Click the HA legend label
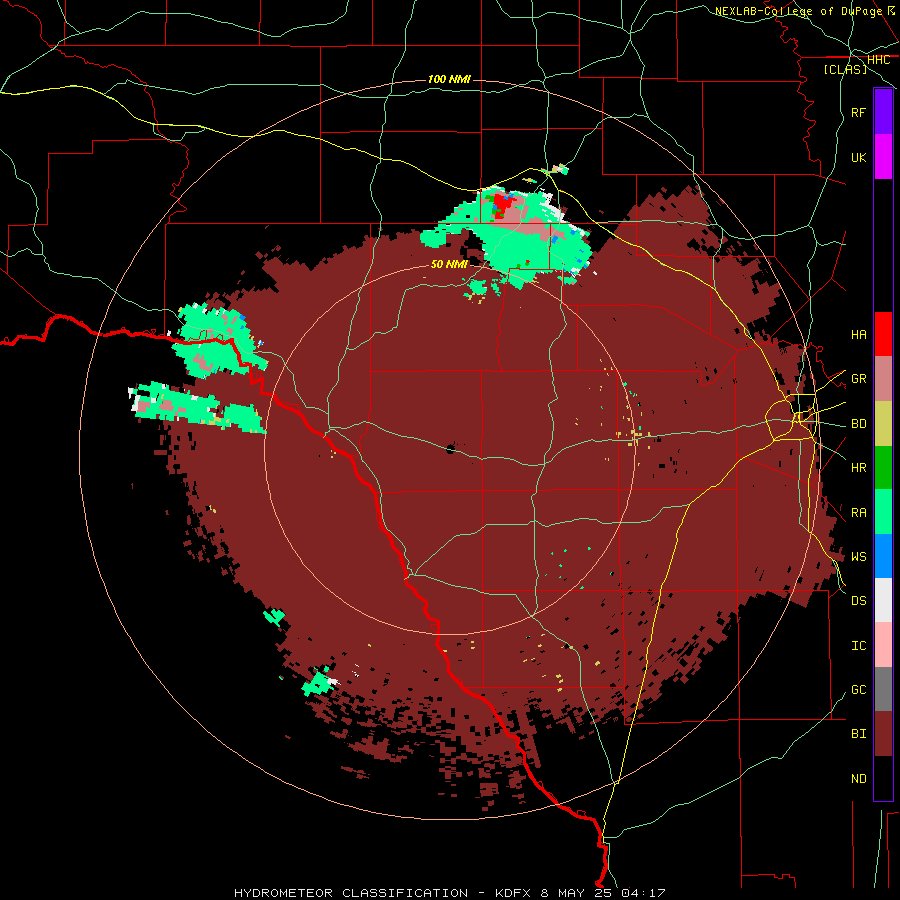The image size is (900, 900). 858,335
